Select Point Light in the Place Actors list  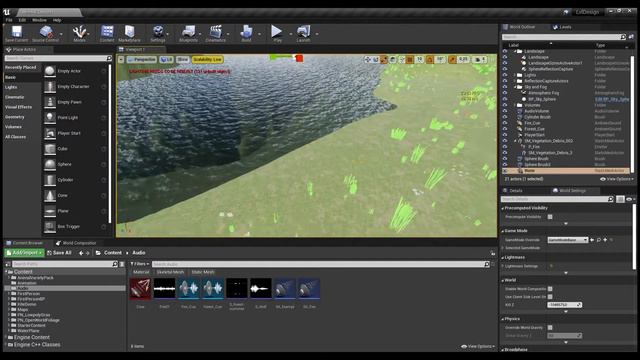point(76,118)
